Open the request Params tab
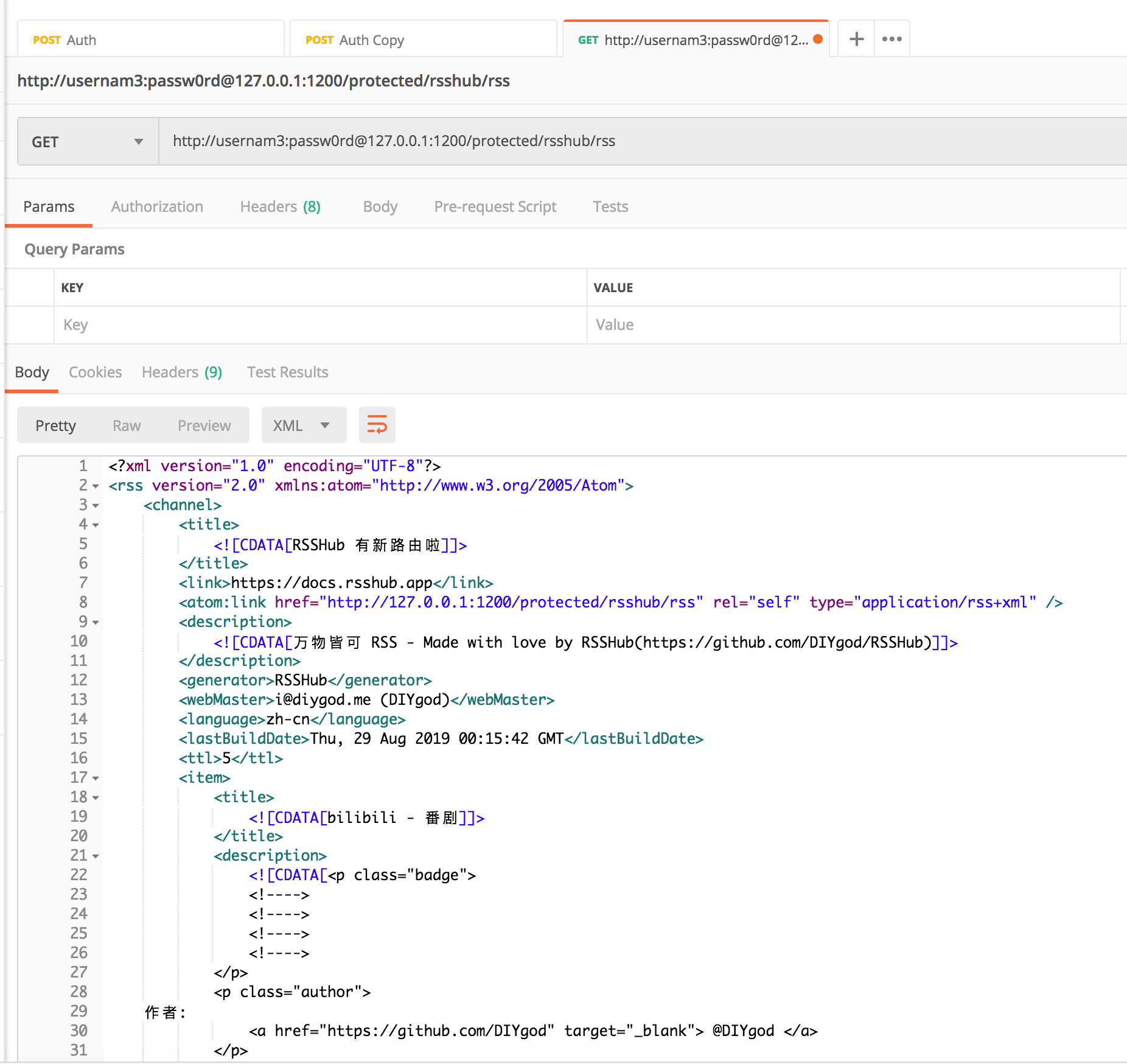Screen dimensions: 1127x1064 [x=49, y=207]
